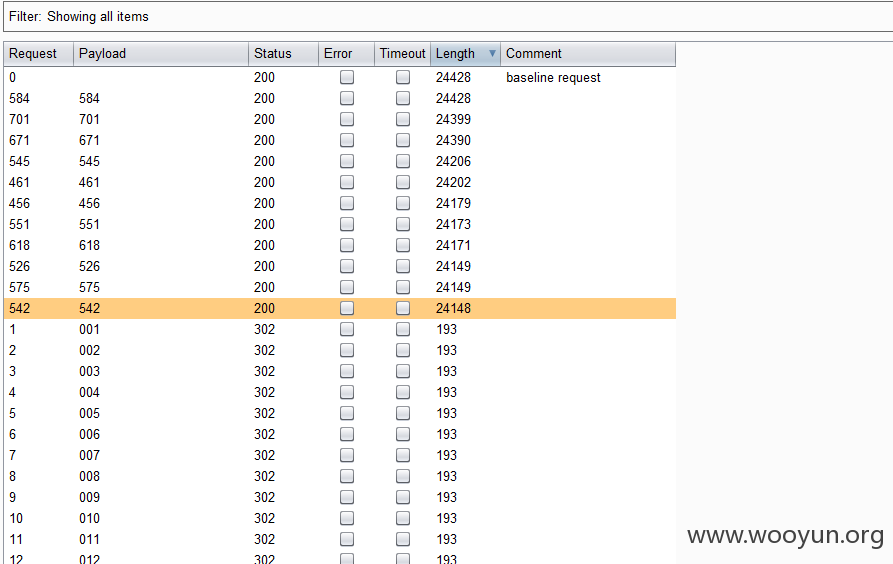
Task: Select length value 24173 in row 551
Action: (453, 224)
